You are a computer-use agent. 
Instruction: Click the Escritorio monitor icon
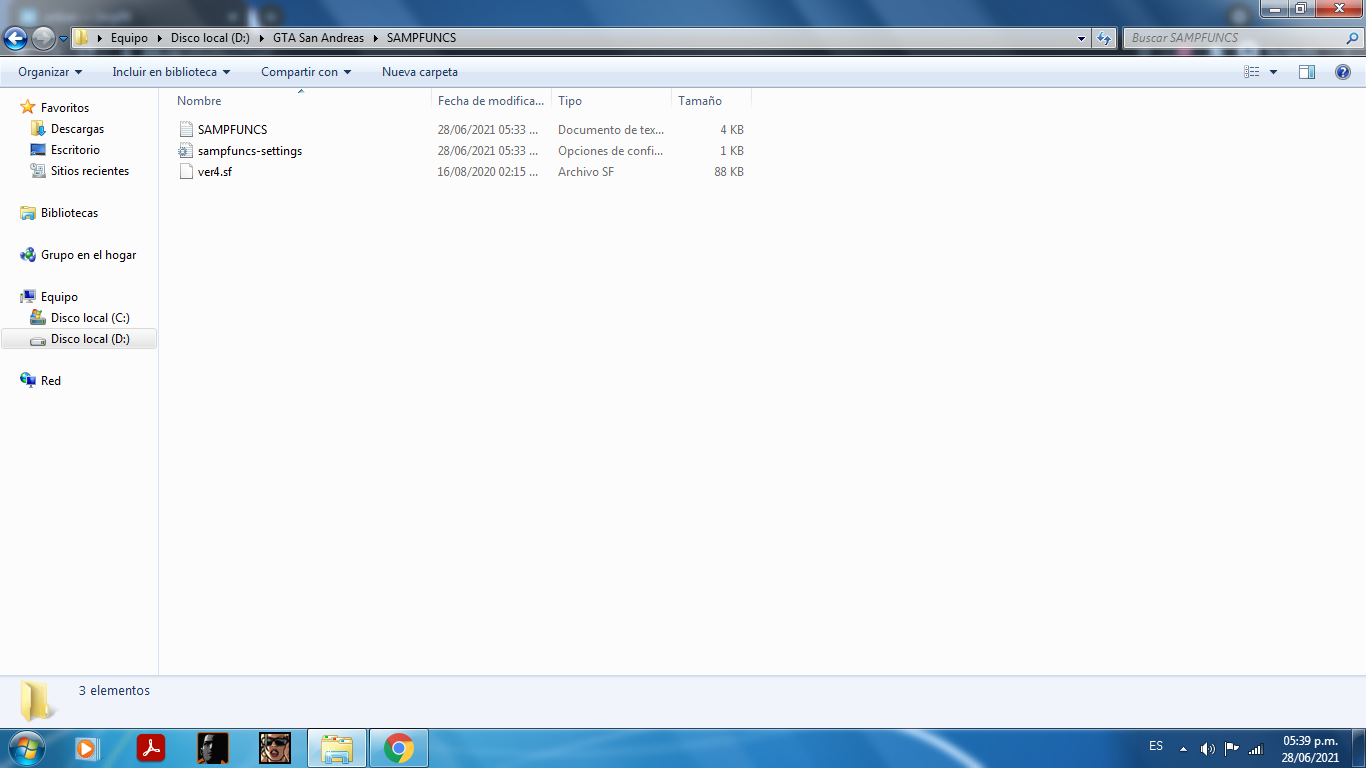(x=38, y=150)
